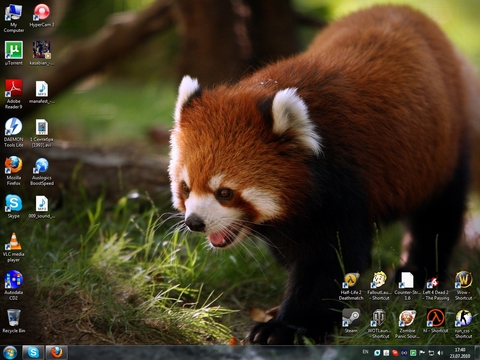Launch Auslogics BoostSpeed shortcut

[42, 171]
